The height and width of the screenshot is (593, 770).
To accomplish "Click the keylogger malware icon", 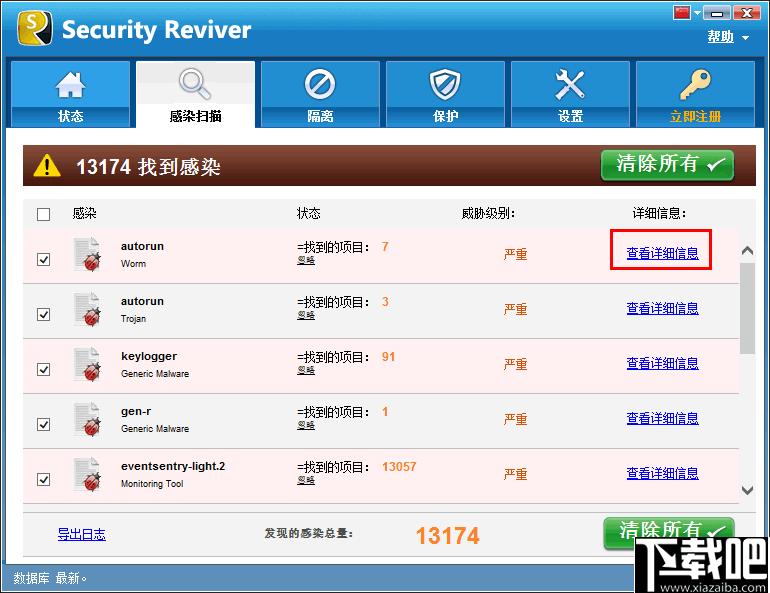I will pyautogui.click(x=87, y=364).
